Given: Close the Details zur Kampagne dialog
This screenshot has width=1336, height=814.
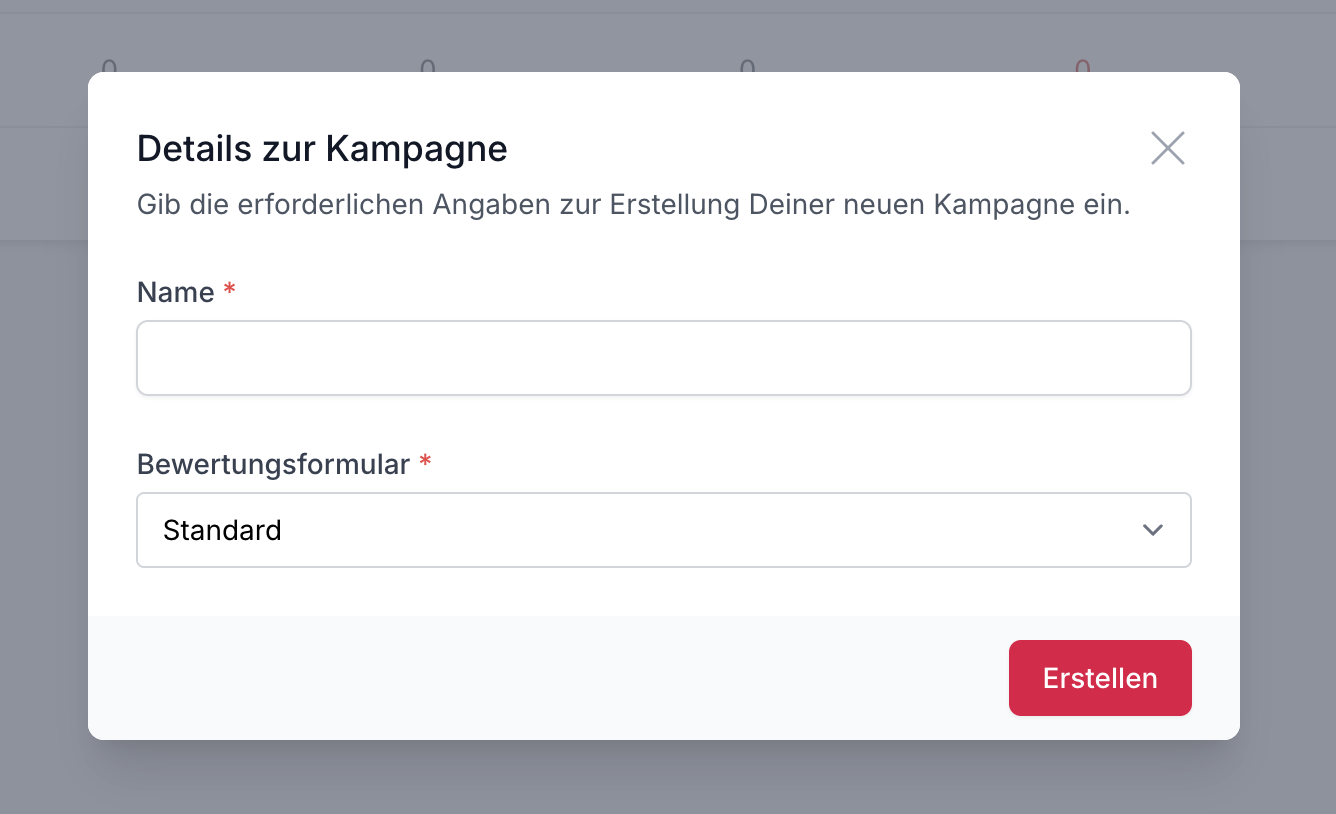Looking at the screenshot, I should tap(1167, 148).
